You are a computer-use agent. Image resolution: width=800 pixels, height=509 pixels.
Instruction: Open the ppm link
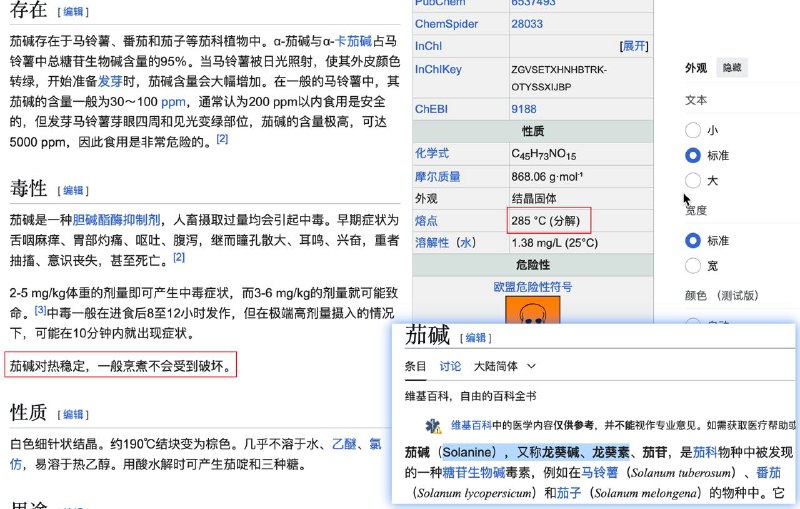173,101
